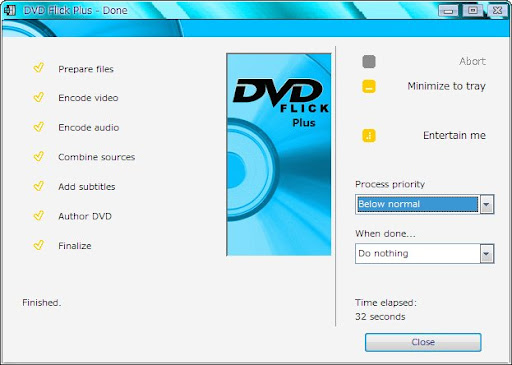The image size is (512, 365).
Task: Click the yellow Minimize to tray icon
Action: (x=369, y=86)
